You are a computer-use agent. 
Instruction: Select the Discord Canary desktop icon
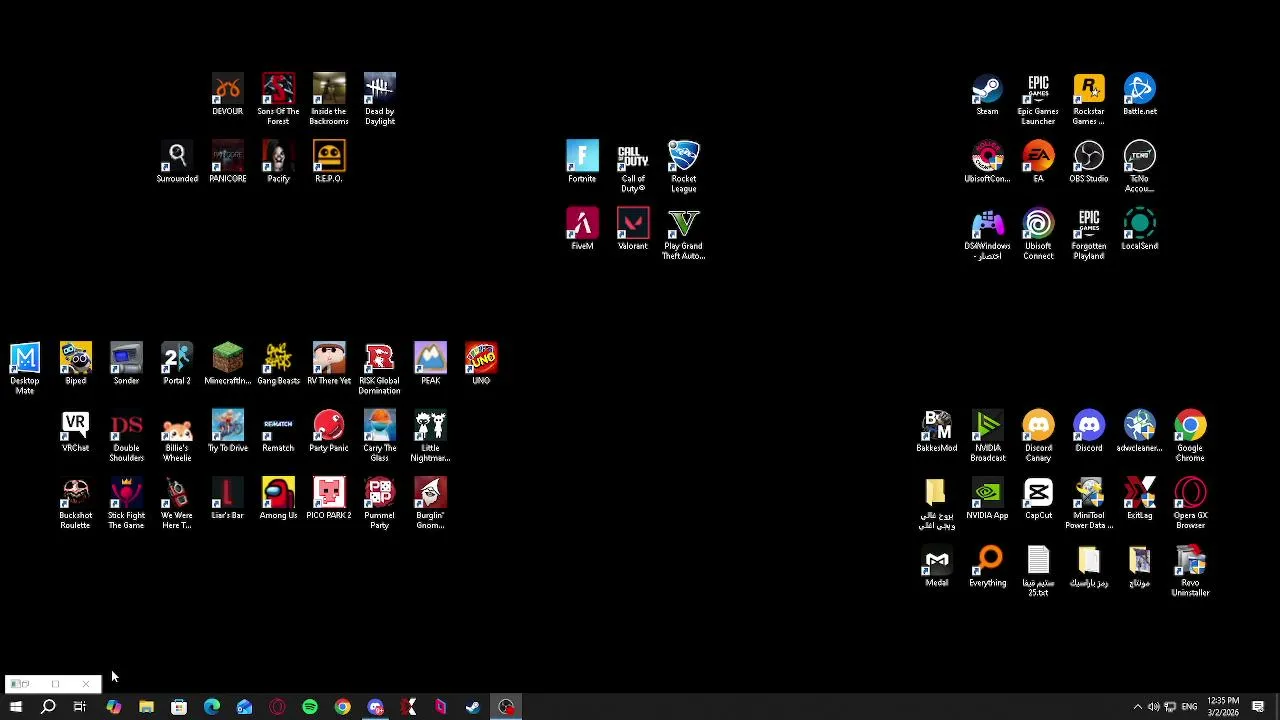1038,436
